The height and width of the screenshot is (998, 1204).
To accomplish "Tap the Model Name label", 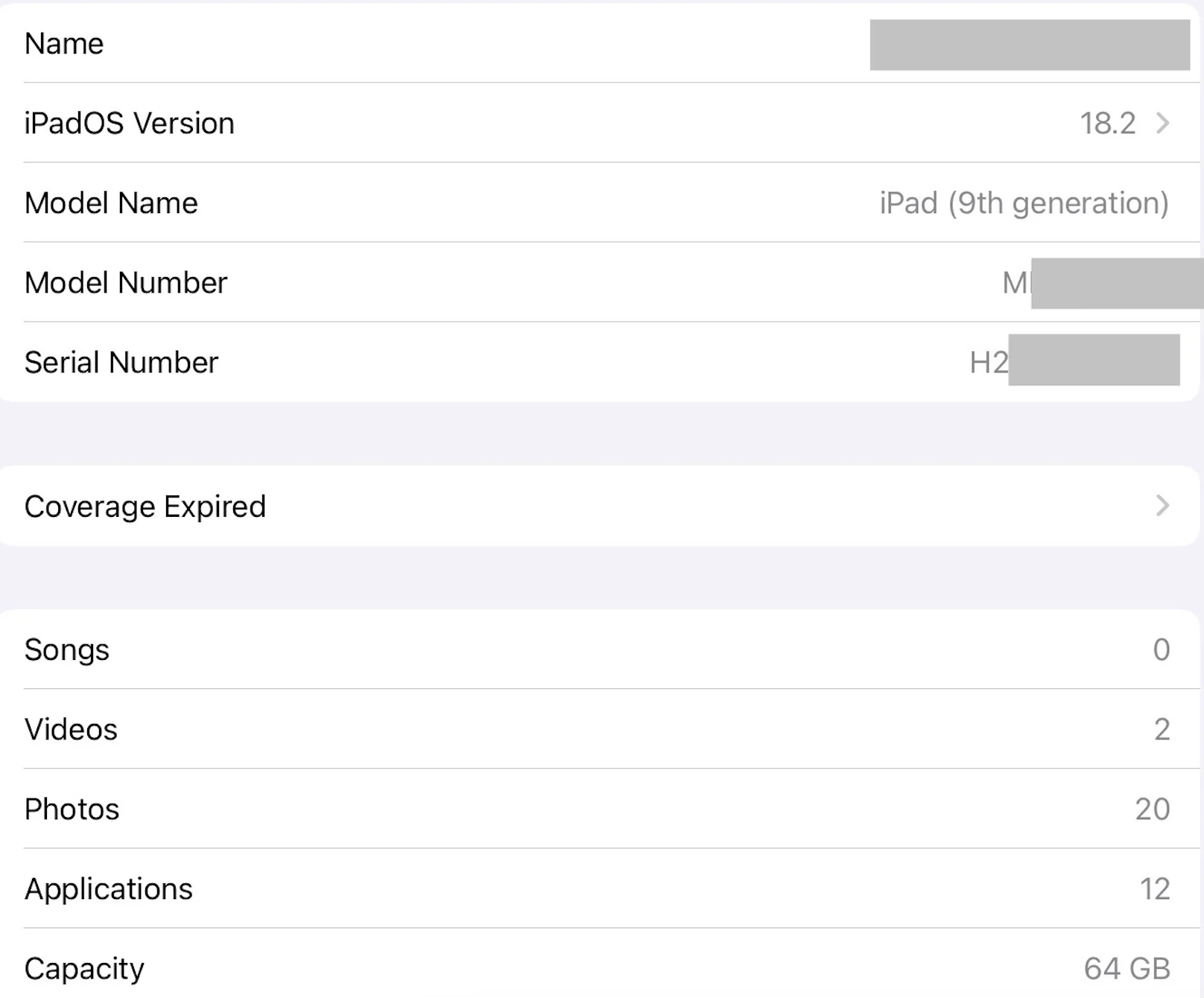I will [x=111, y=203].
